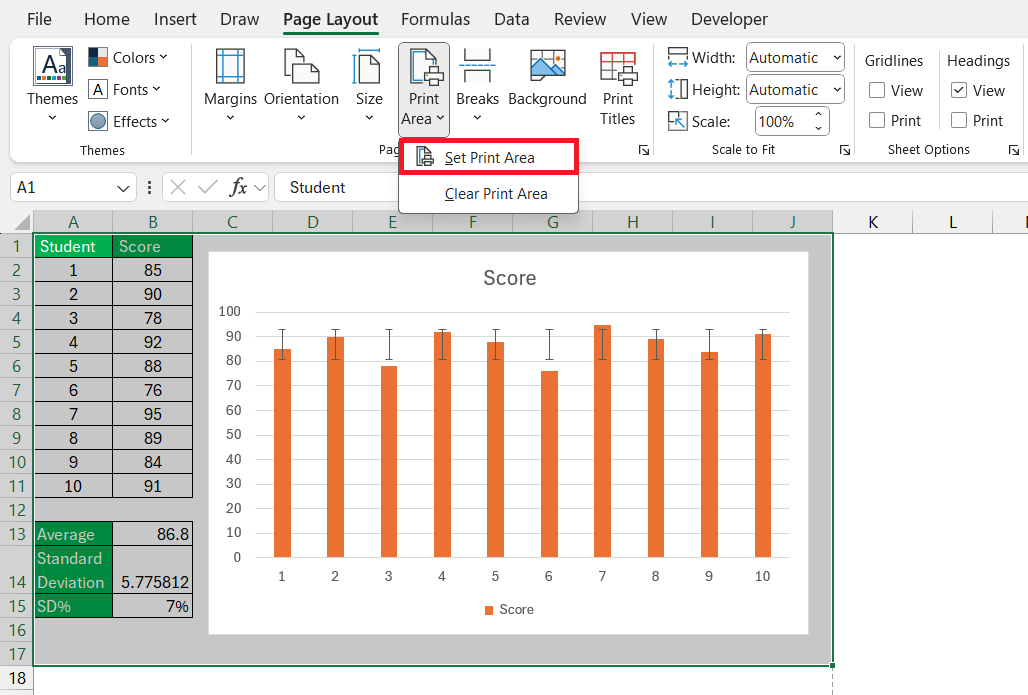The height and width of the screenshot is (695, 1028).
Task: Select cell A1 containing Student
Action: click(73, 247)
